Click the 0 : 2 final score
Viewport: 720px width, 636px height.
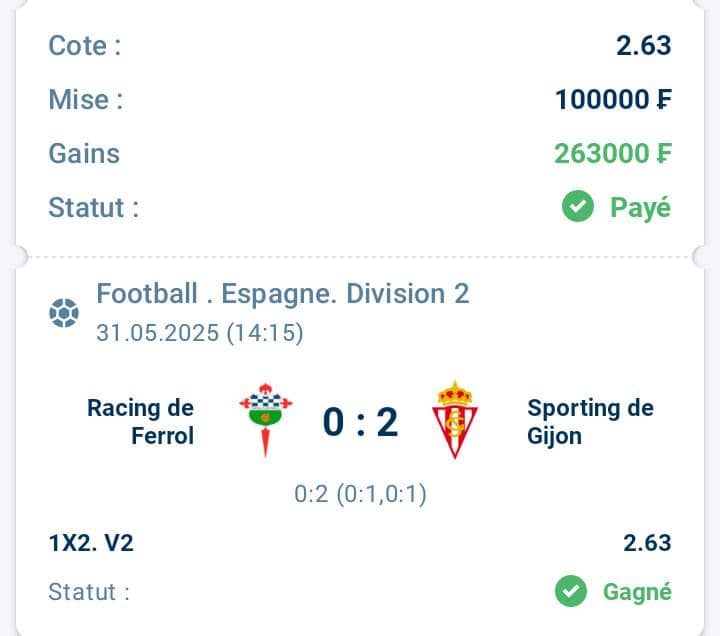pyautogui.click(x=360, y=422)
